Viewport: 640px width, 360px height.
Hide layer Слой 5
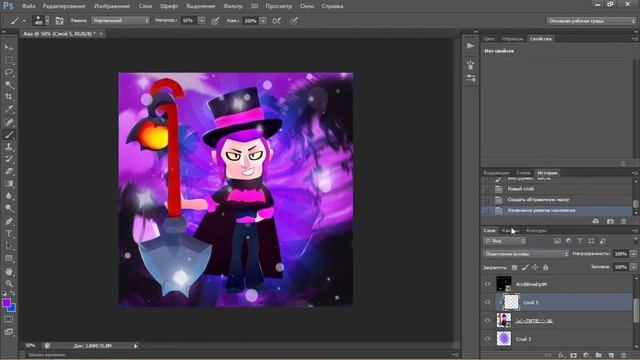487,302
